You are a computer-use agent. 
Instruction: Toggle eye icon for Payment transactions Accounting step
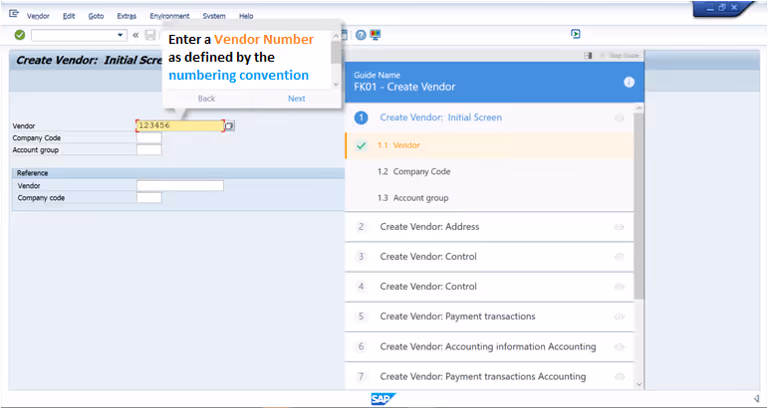pyautogui.click(x=619, y=377)
